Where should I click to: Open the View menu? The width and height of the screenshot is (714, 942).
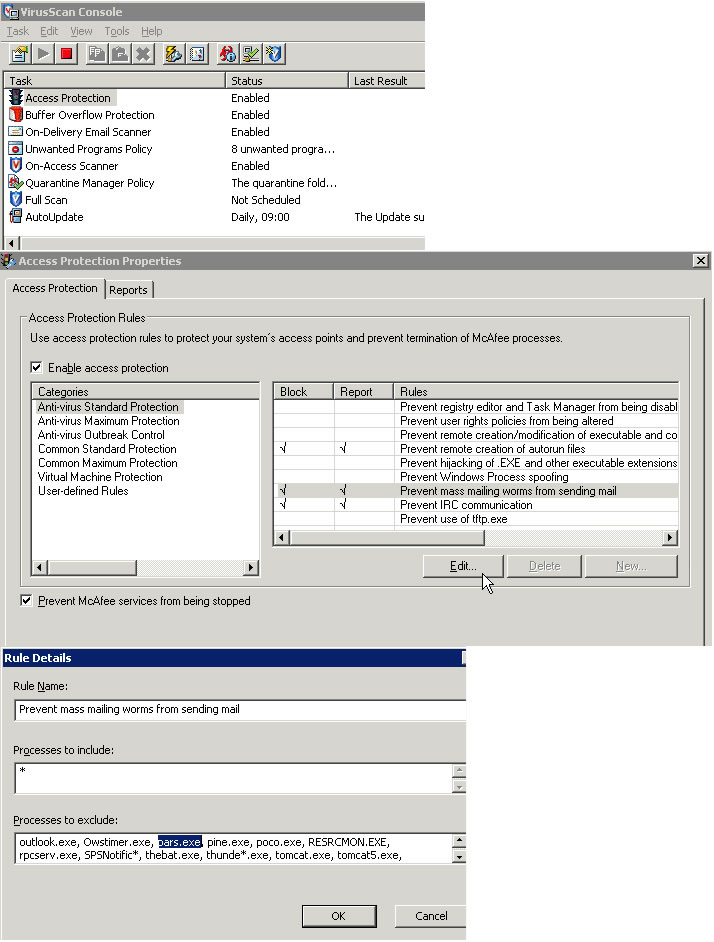point(81,31)
